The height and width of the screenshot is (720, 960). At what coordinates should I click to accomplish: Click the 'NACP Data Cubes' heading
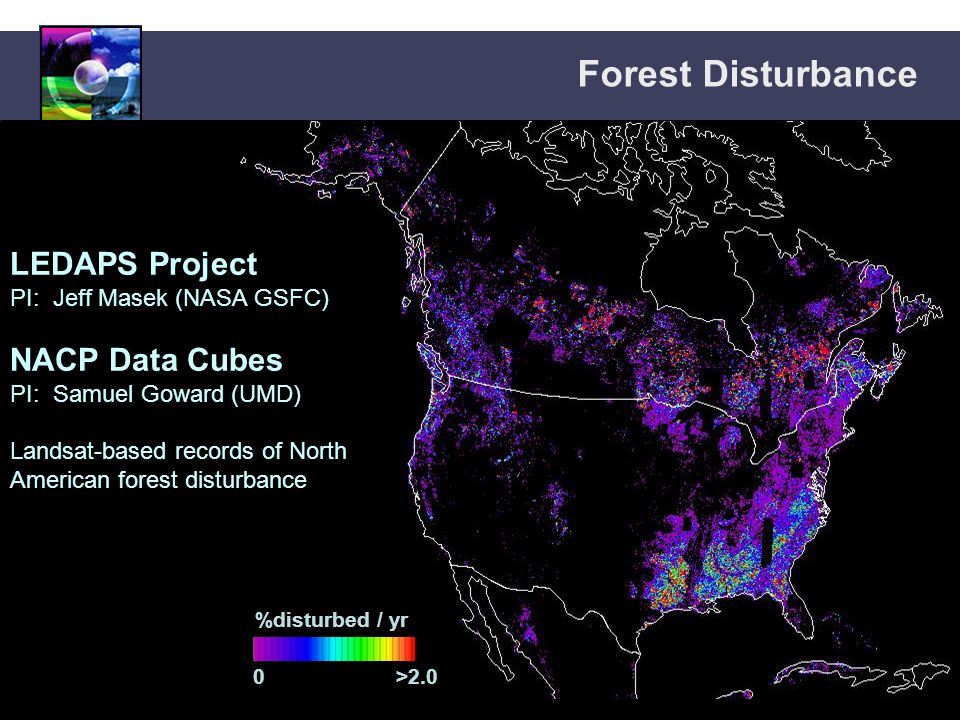(x=146, y=360)
